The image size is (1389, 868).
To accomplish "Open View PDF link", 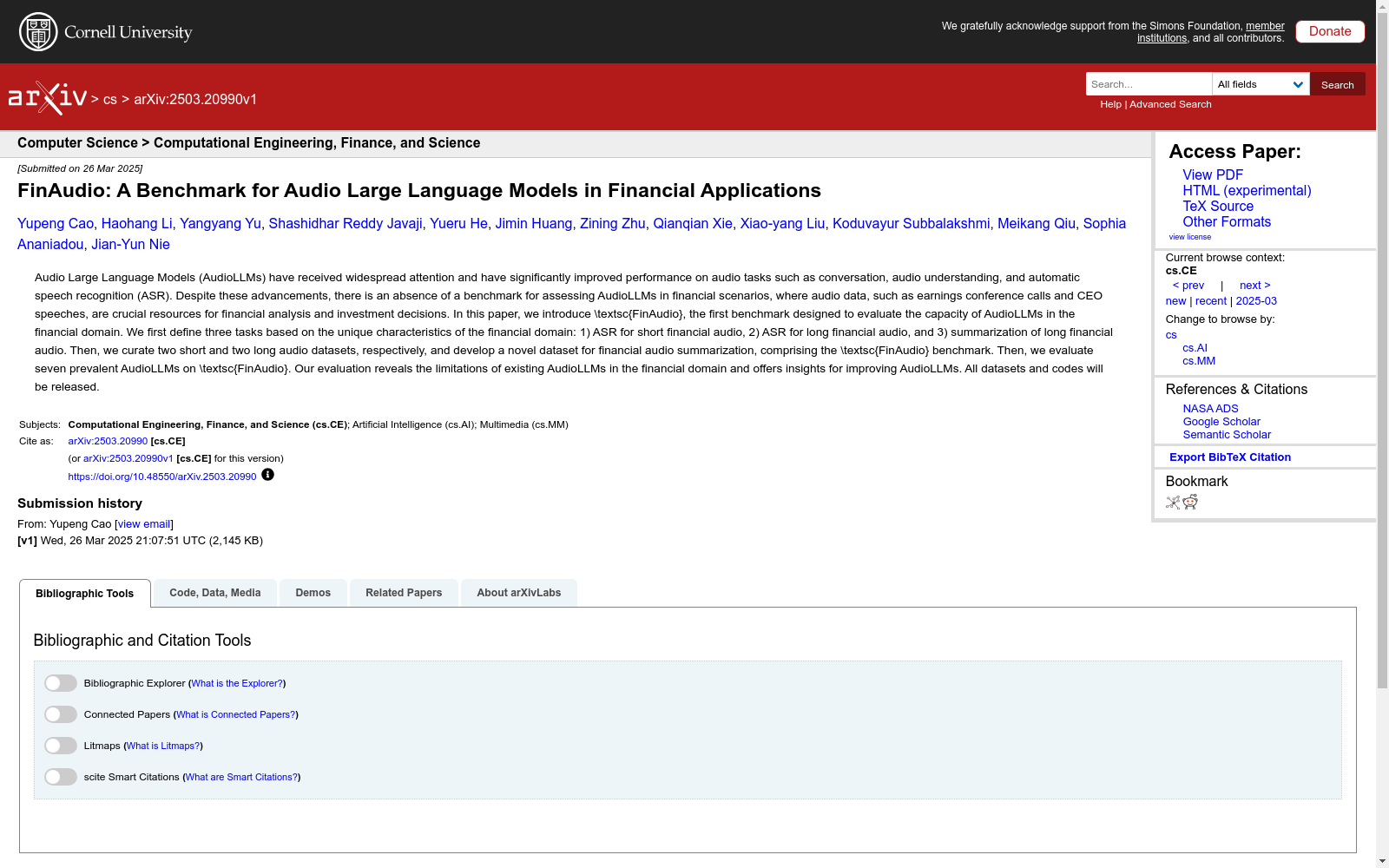I will [1213, 174].
